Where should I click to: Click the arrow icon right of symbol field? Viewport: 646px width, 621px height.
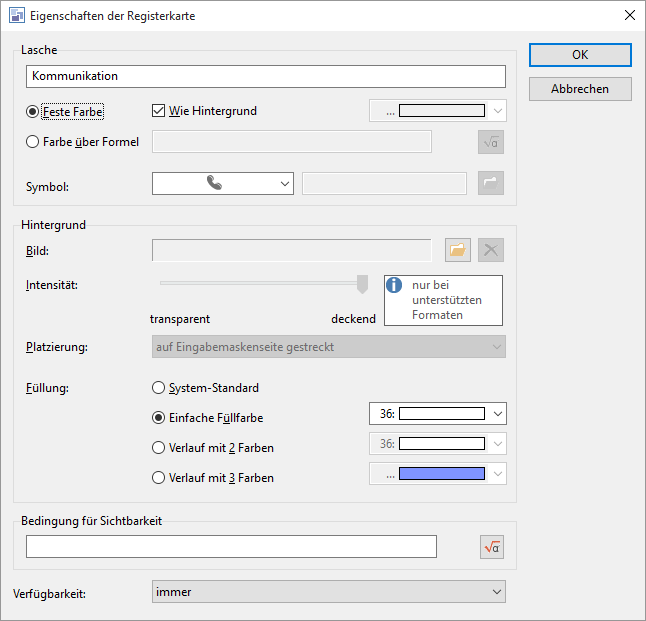491,183
